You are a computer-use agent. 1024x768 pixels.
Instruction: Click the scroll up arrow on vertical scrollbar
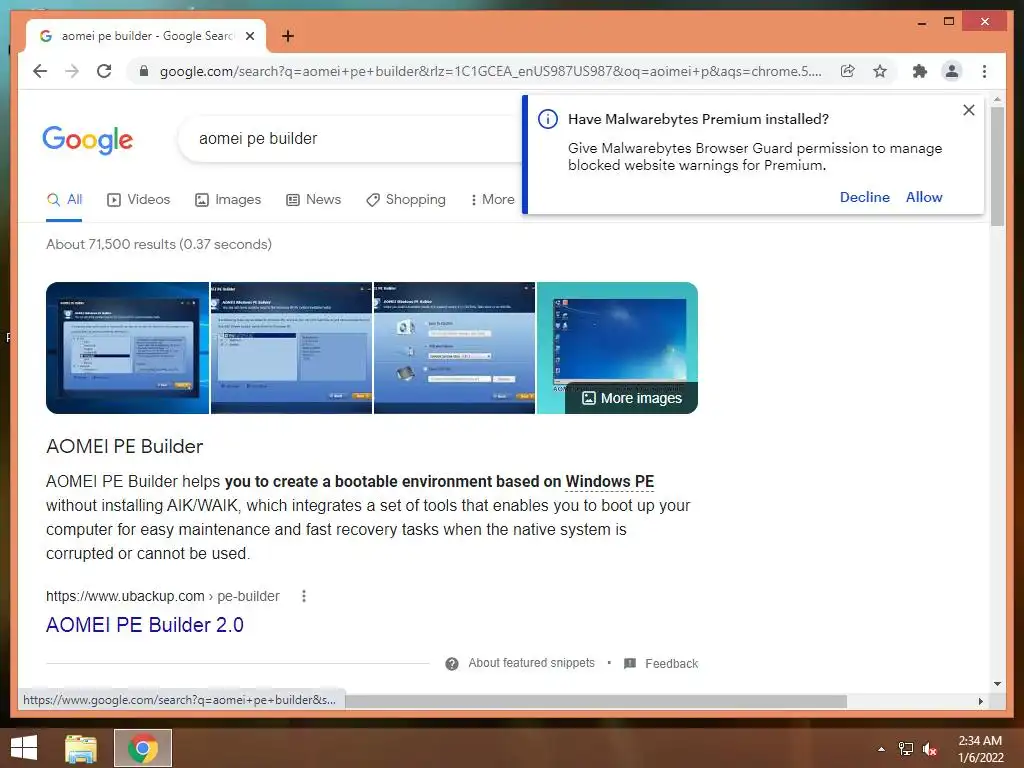[997, 99]
